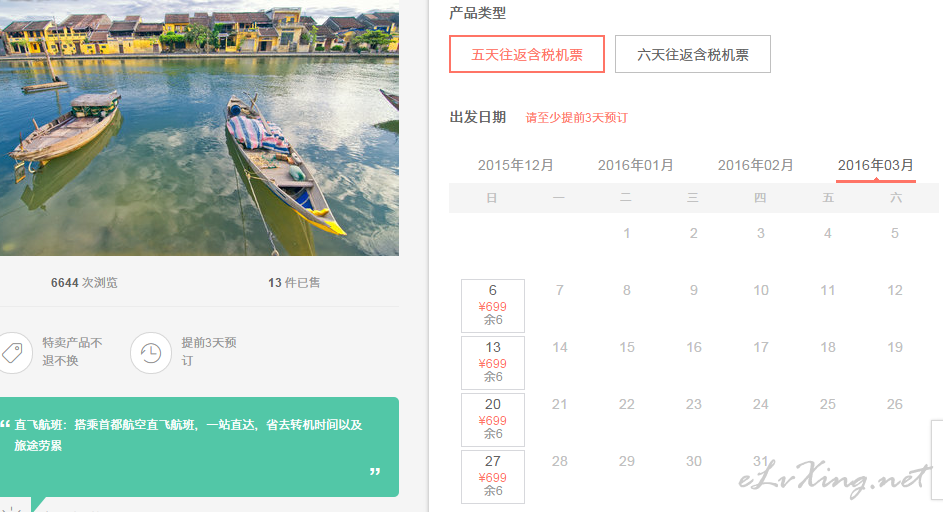Click calendar date 23

click(693, 404)
